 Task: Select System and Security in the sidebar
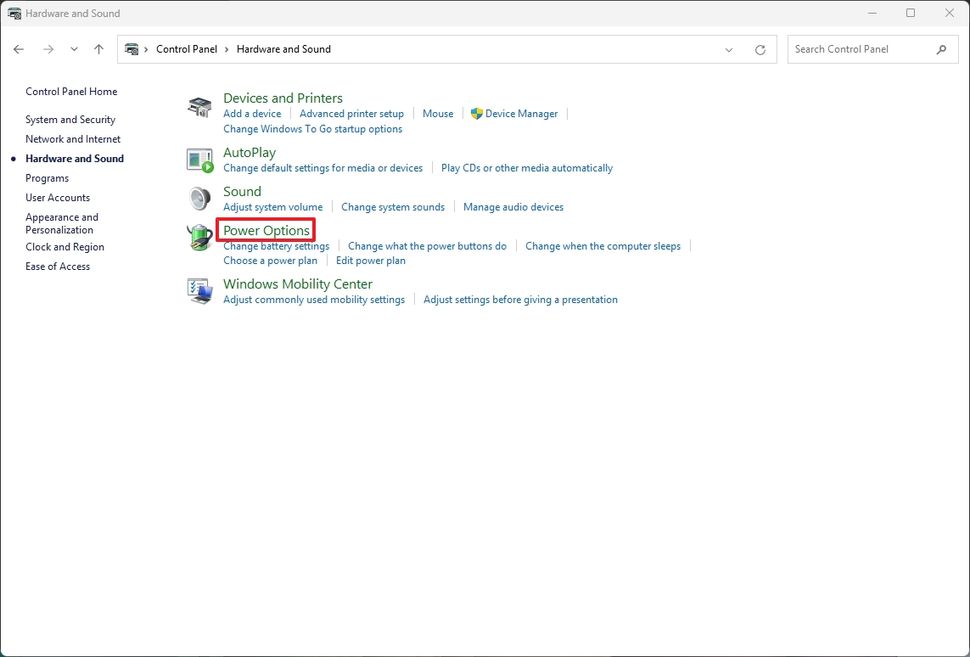coord(70,119)
